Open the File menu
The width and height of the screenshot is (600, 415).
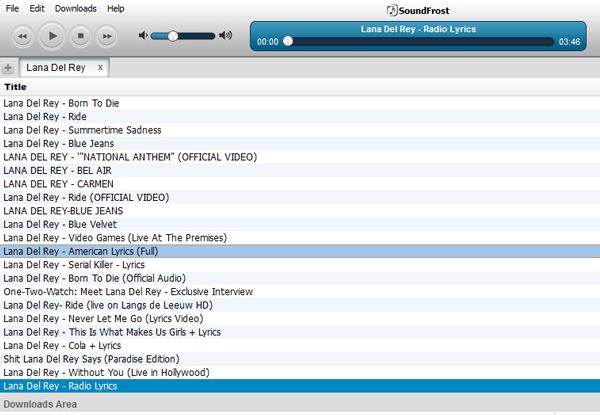click(13, 8)
